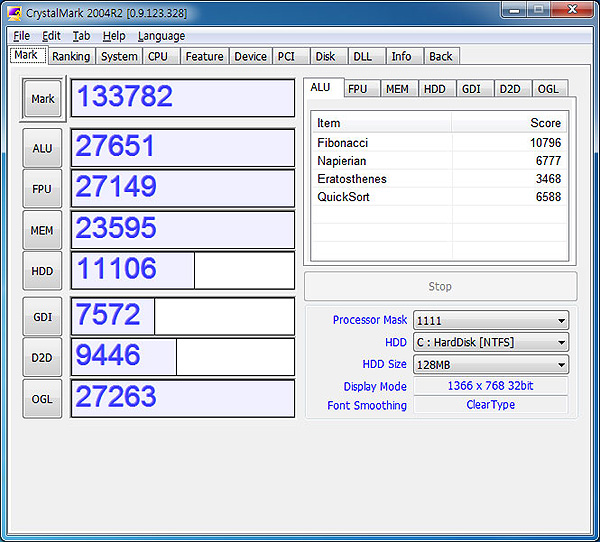This screenshot has width=600, height=542.
Task: Click Fibonacci score 10796
Action: coord(545,143)
